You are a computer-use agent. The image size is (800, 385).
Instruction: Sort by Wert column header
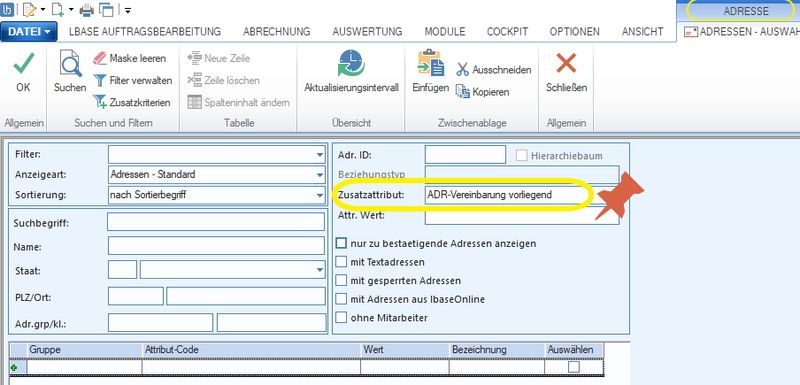pos(405,350)
